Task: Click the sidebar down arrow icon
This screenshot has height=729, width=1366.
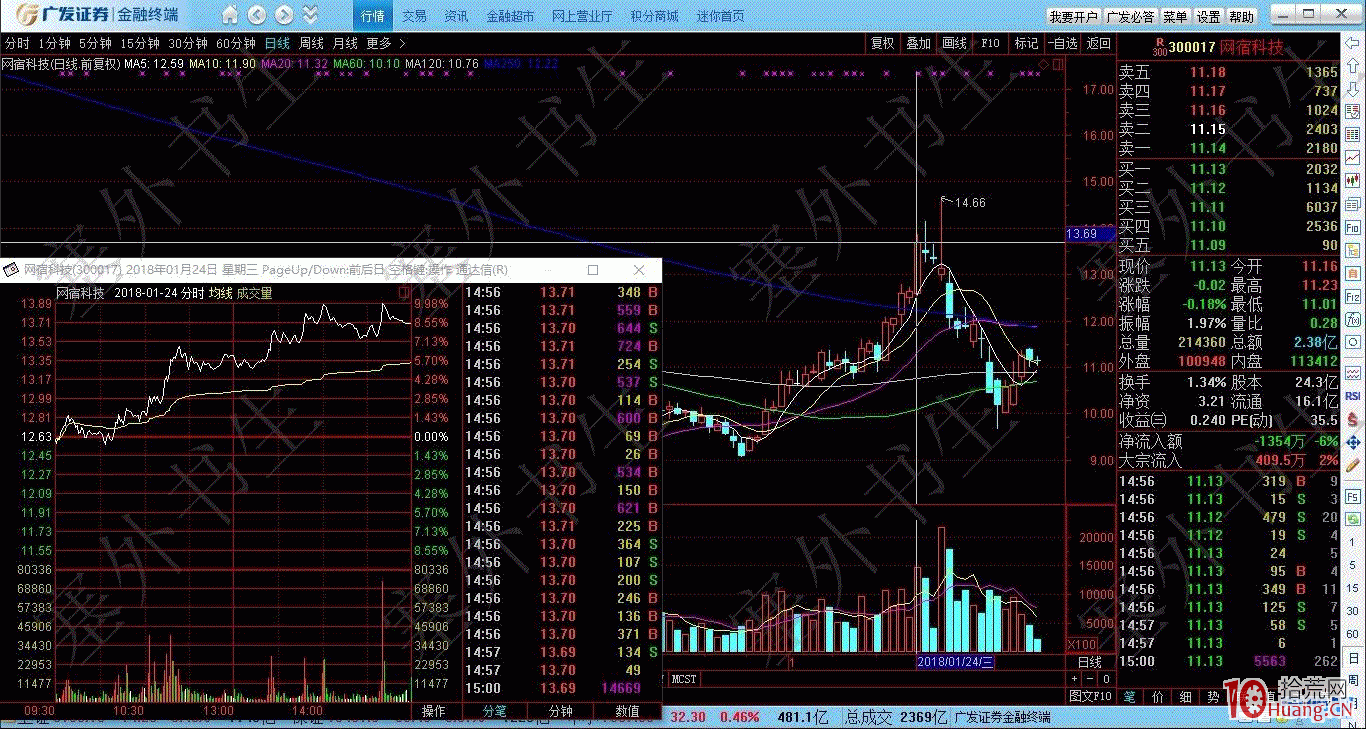Action: [1353, 90]
